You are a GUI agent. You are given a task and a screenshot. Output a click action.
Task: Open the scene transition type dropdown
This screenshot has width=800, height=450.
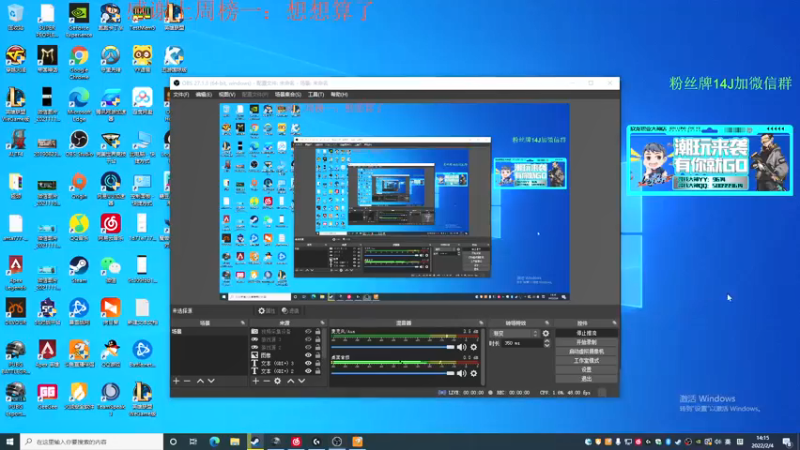click(x=514, y=333)
